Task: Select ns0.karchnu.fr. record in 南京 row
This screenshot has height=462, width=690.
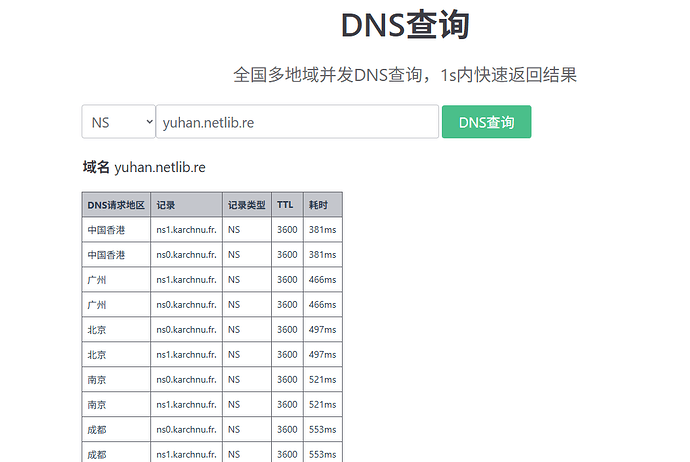Action: point(187,380)
